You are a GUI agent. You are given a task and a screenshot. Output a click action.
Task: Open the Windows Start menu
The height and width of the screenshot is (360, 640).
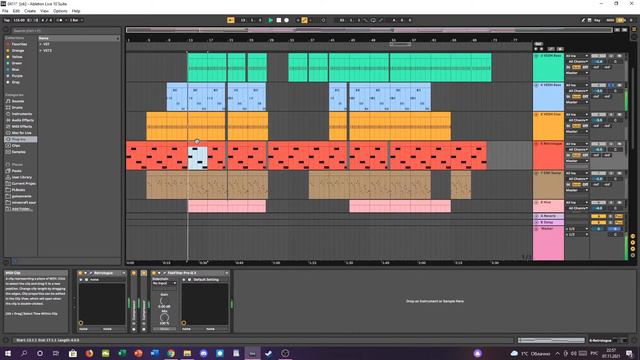point(7,353)
